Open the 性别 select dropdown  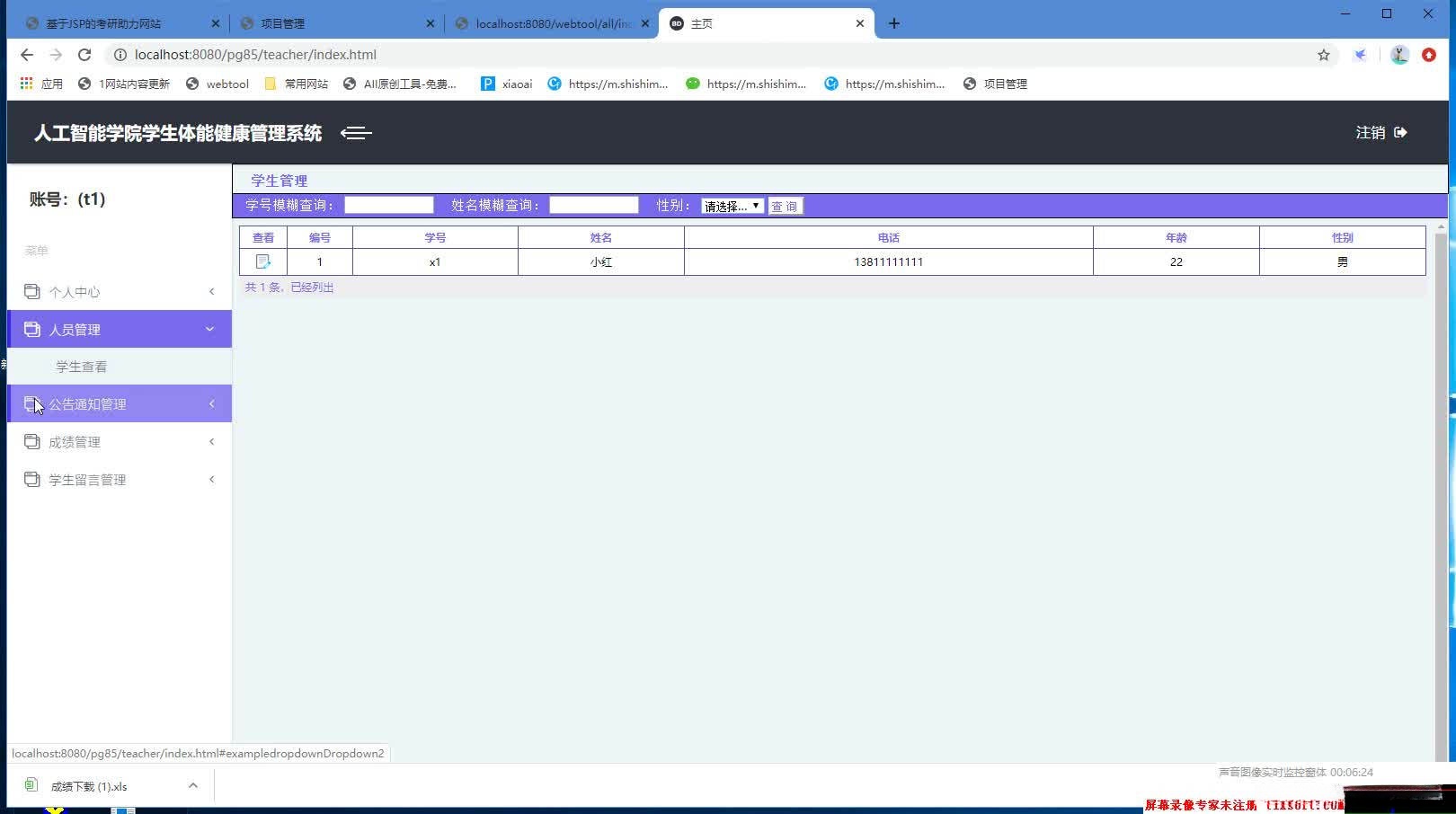tap(732, 206)
